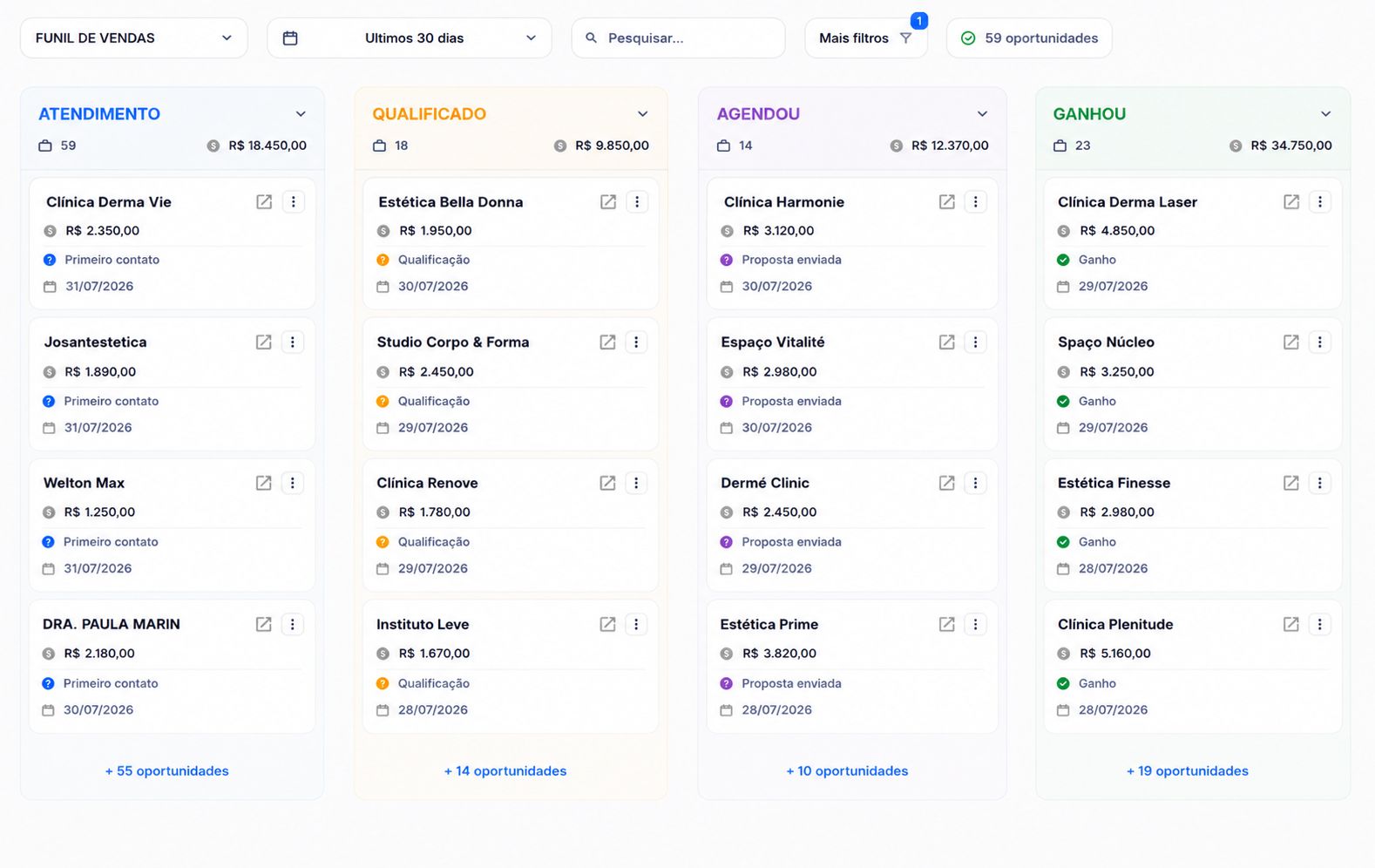Select the Estética Finesse card title

[x=1114, y=483]
